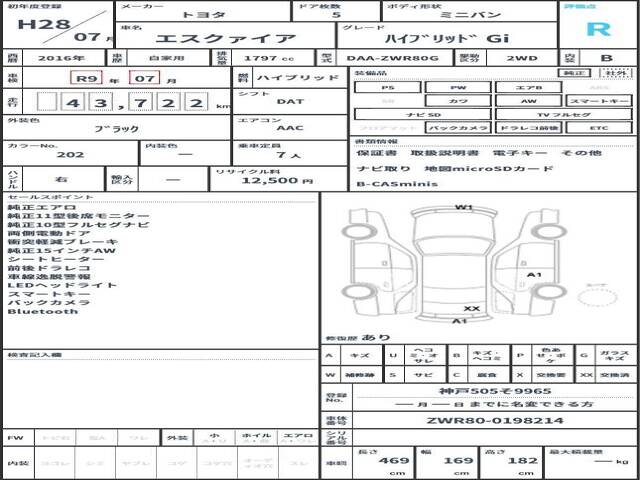The width and height of the screenshot is (640, 480).
Task: Click the XX mark on the car diagram
Action: 472,308
